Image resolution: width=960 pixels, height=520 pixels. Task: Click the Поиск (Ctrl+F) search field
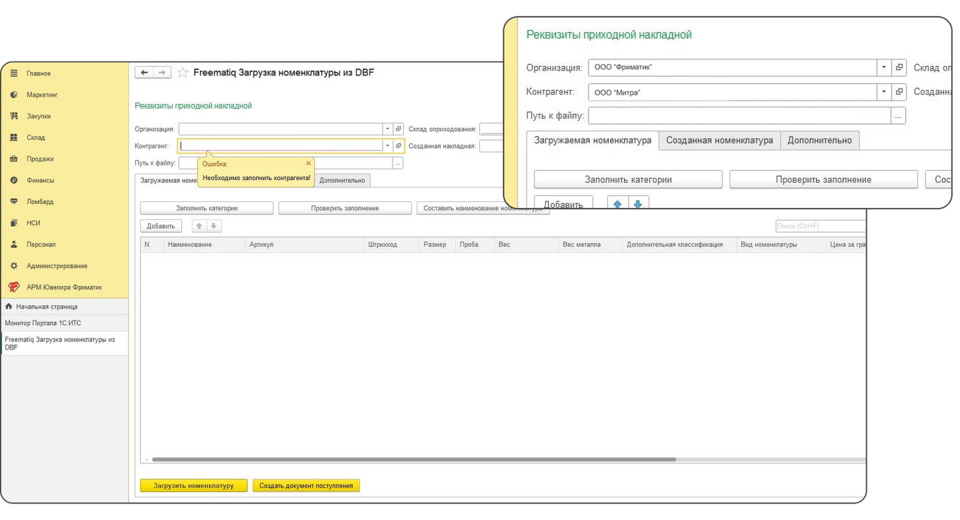[x=818, y=226]
